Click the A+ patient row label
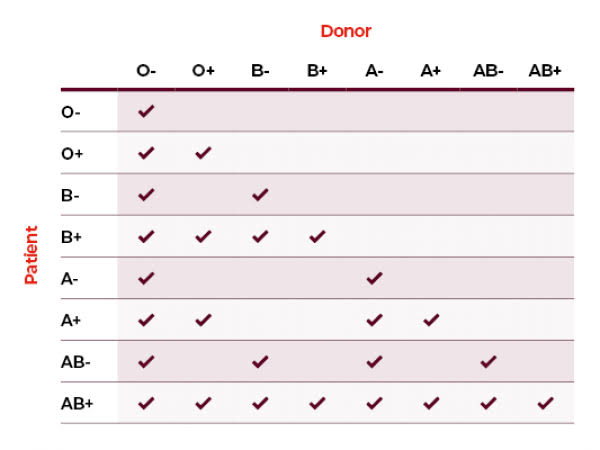Viewport: 600px width, 450px height. [x=71, y=320]
